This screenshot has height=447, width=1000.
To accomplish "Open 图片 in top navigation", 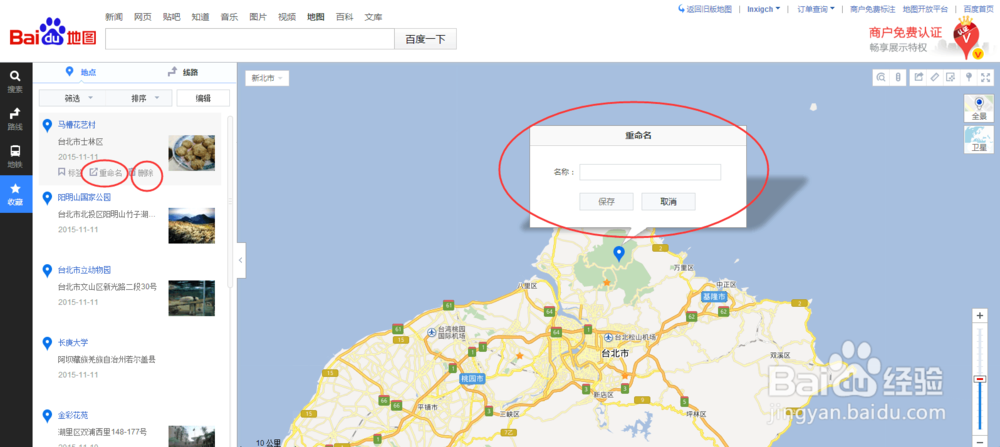I will pyautogui.click(x=258, y=17).
